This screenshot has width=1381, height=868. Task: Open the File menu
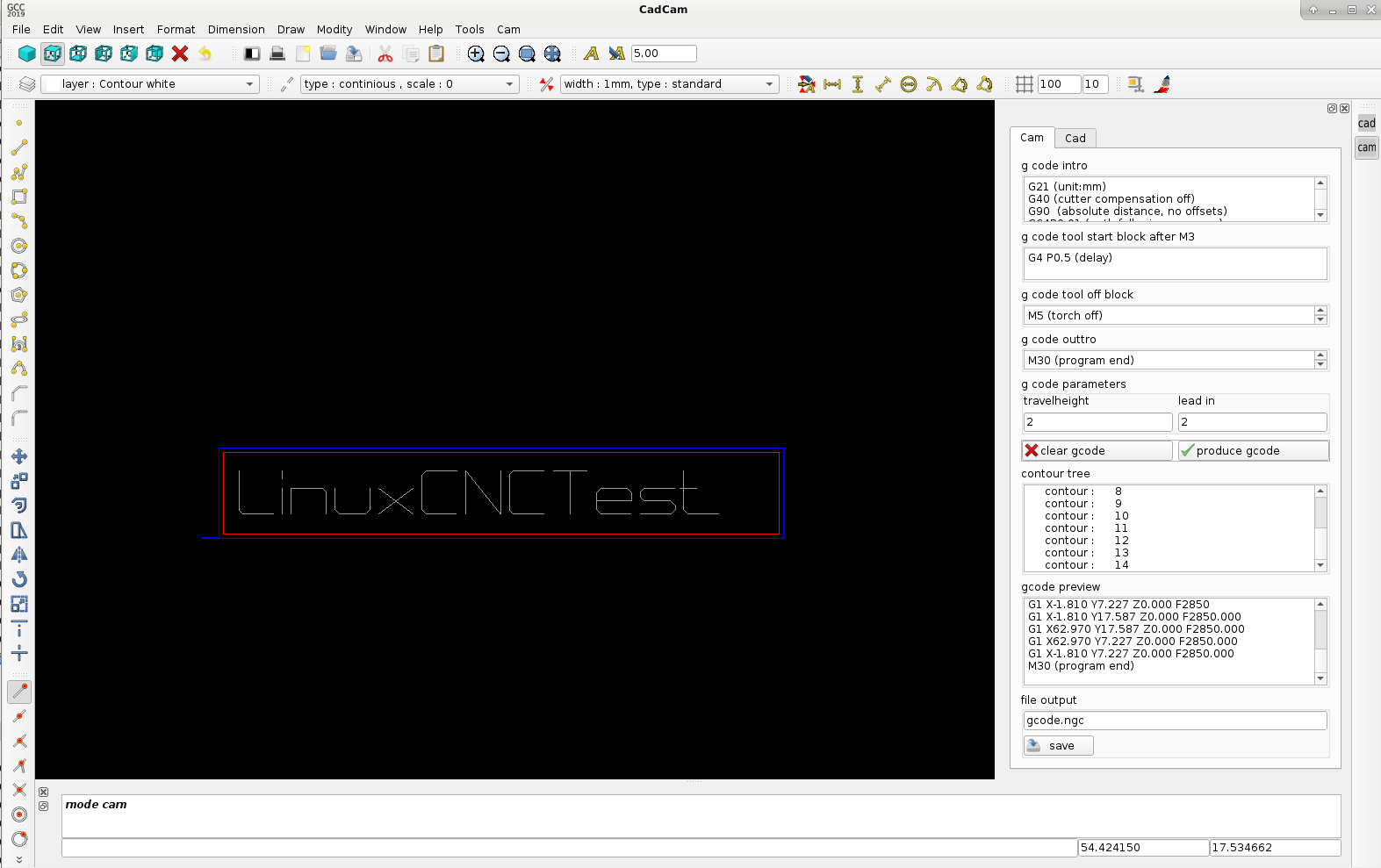click(x=21, y=29)
